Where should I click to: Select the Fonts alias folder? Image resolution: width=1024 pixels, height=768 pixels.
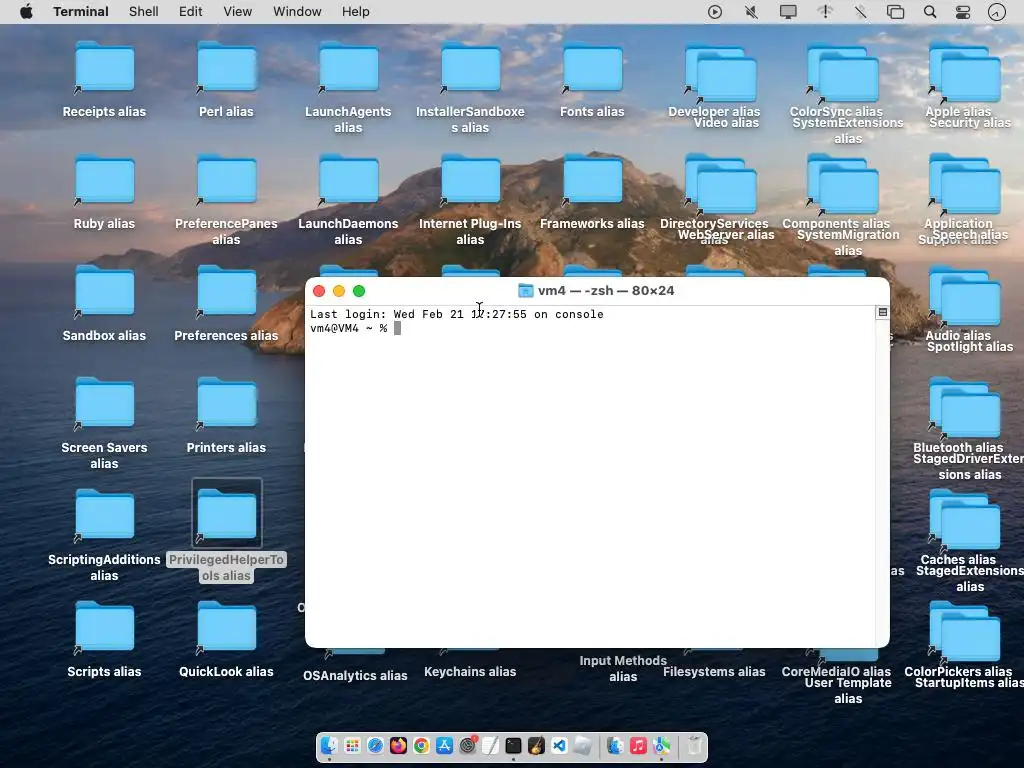(593, 69)
